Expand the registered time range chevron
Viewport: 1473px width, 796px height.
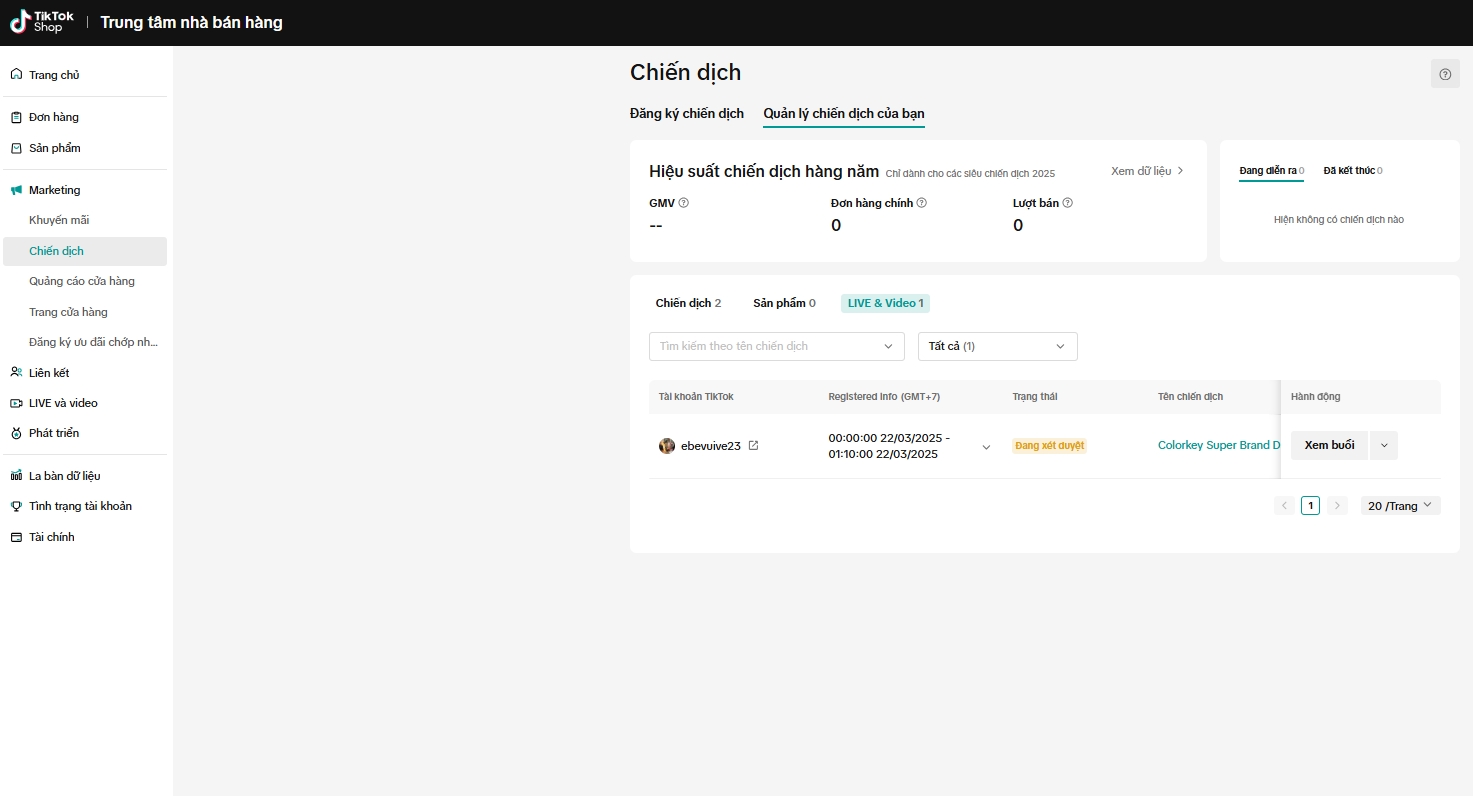986,447
